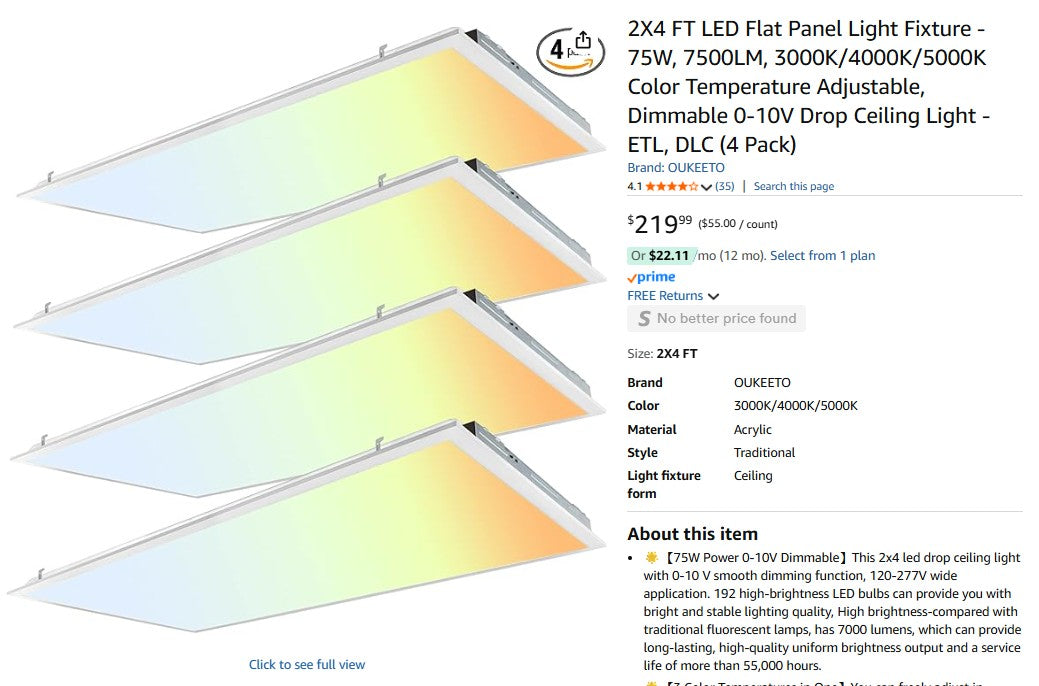The width and height of the screenshot is (1039, 686).
Task: Expand the FREE Returns chevron
Action: [x=713, y=296]
